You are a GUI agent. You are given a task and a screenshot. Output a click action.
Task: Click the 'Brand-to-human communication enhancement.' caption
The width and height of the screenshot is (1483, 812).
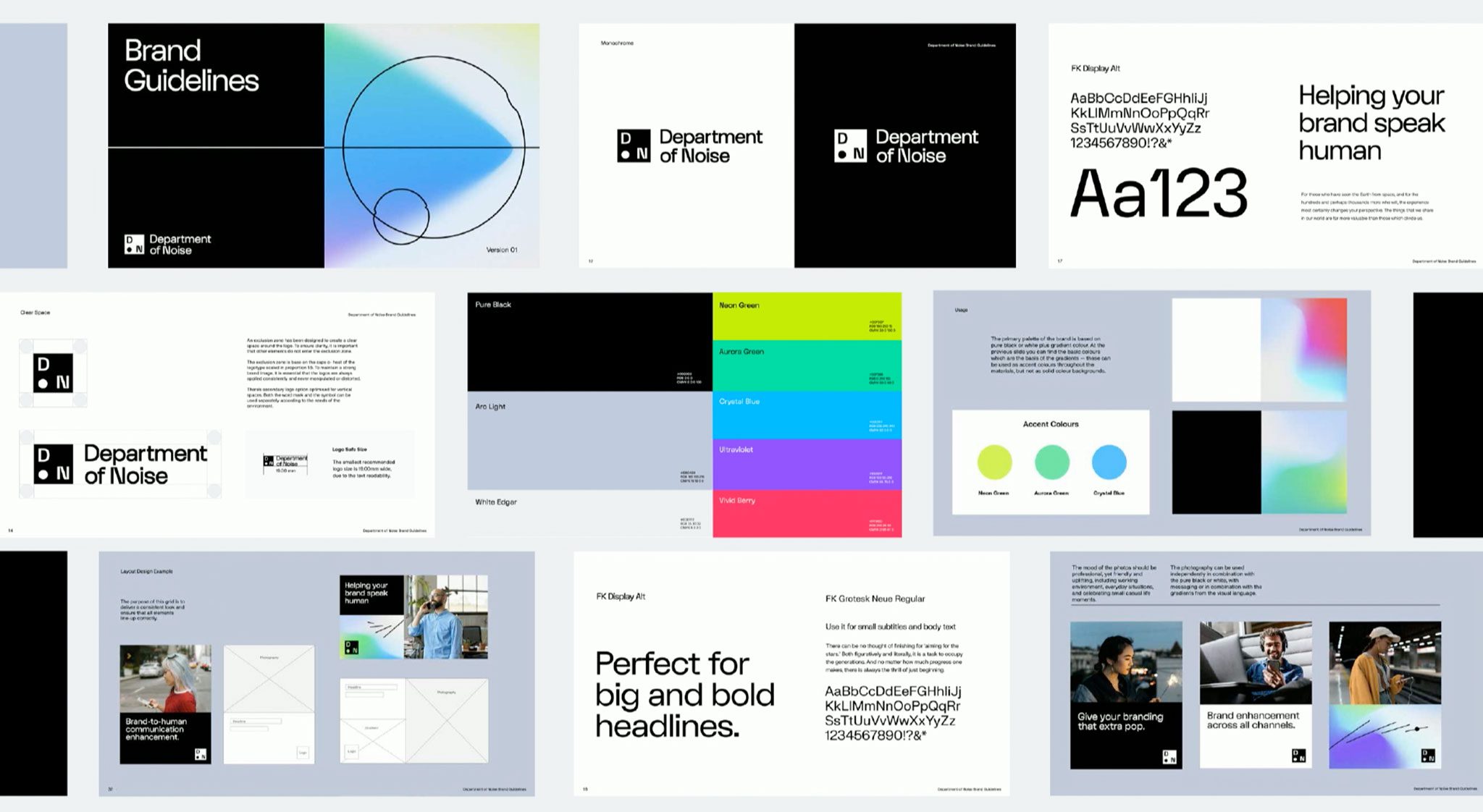pyautogui.click(x=156, y=729)
